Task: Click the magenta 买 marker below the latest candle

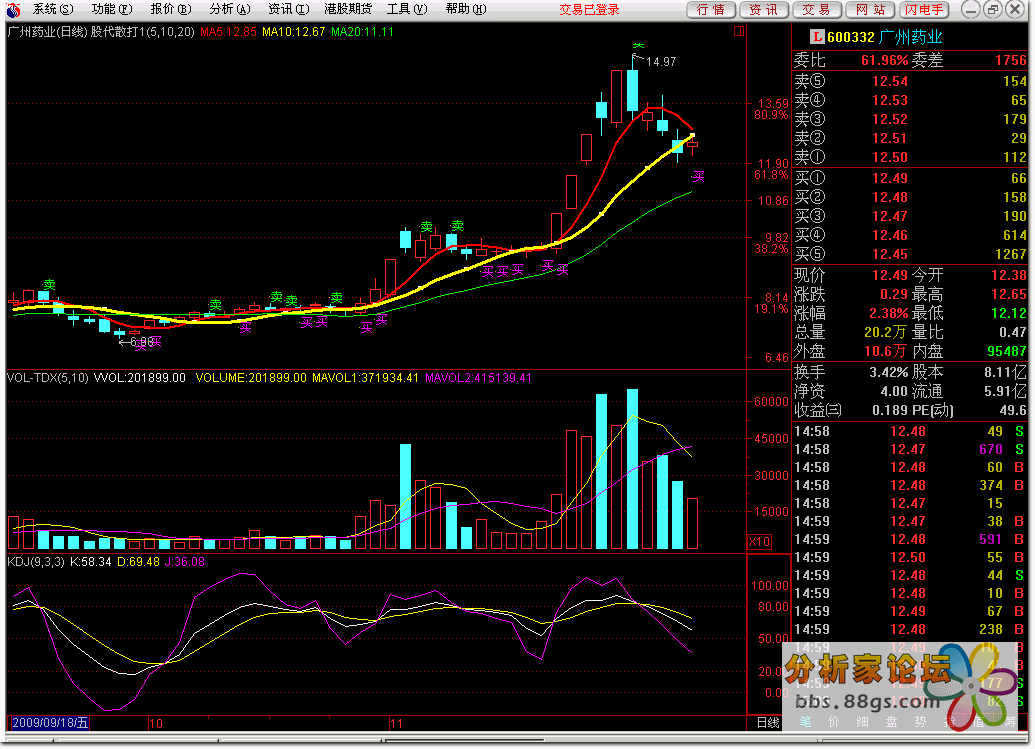Action: 698,176
